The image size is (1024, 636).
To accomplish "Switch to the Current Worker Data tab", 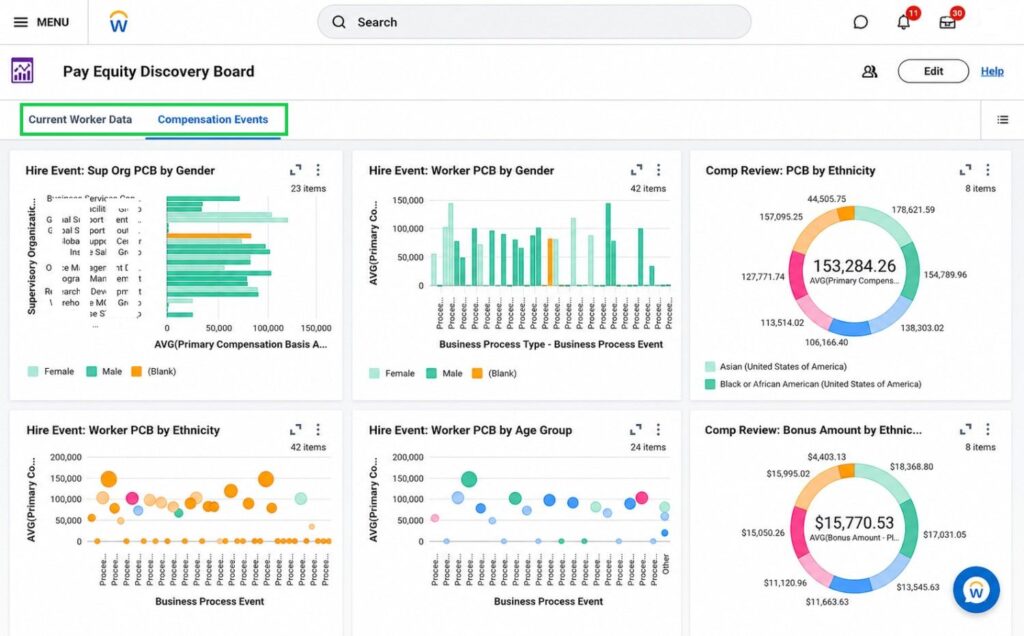I will coord(80,119).
